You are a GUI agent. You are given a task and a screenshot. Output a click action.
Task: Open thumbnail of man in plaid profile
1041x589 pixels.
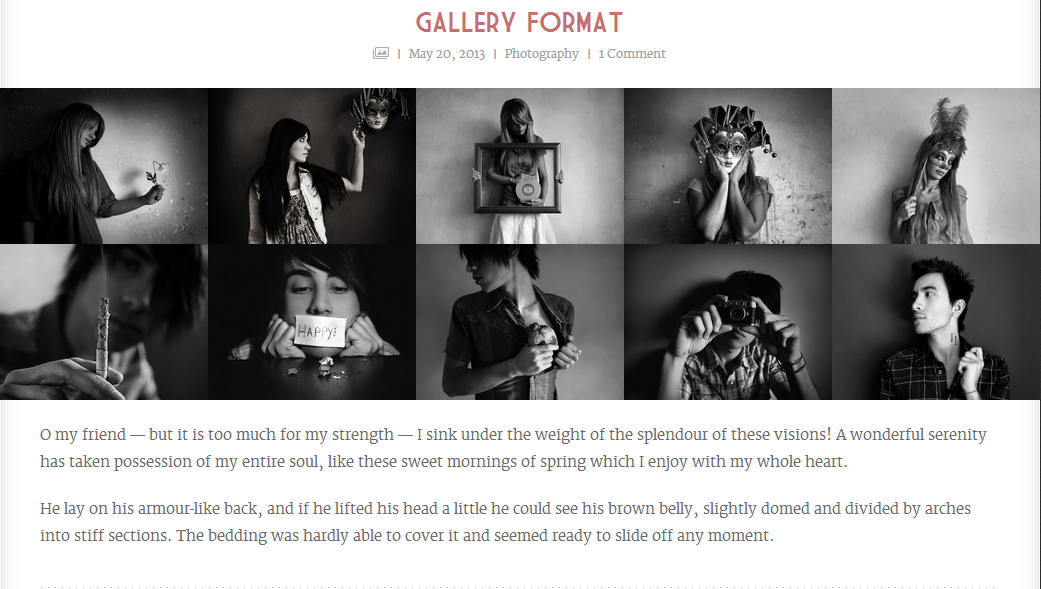[936, 322]
